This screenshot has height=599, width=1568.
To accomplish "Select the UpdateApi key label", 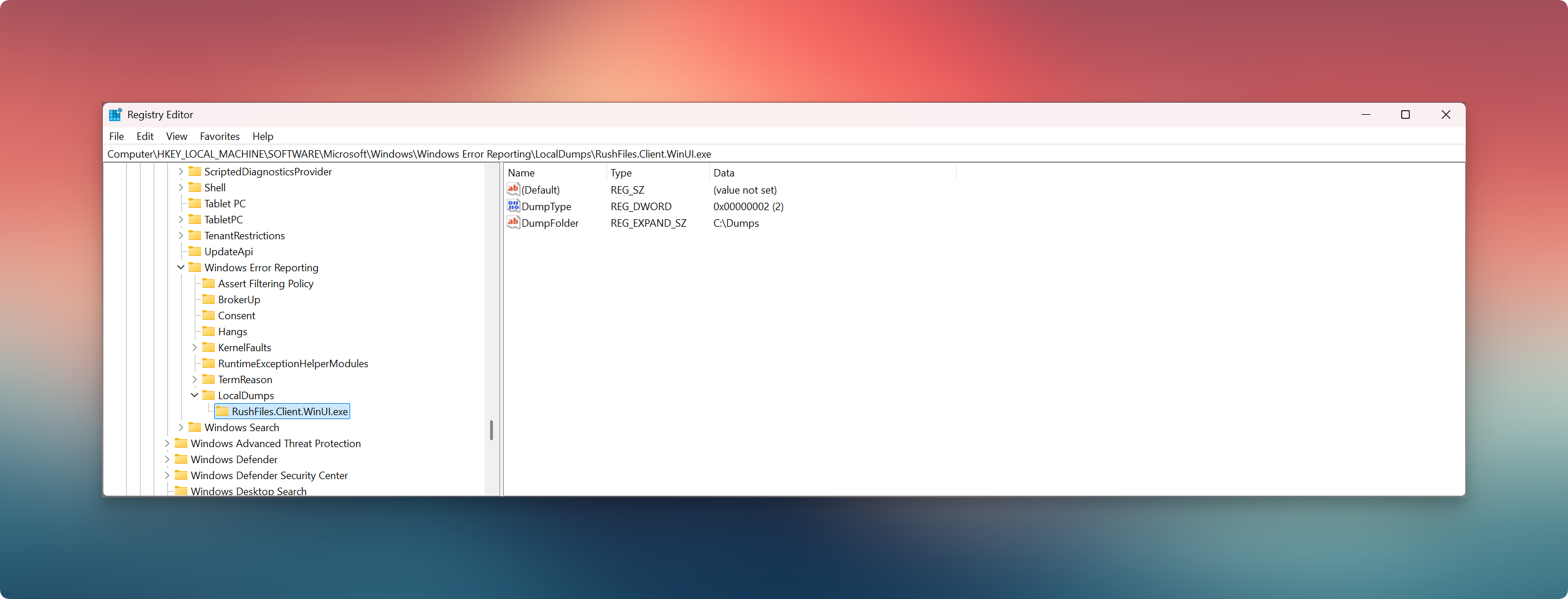I will tap(228, 251).
